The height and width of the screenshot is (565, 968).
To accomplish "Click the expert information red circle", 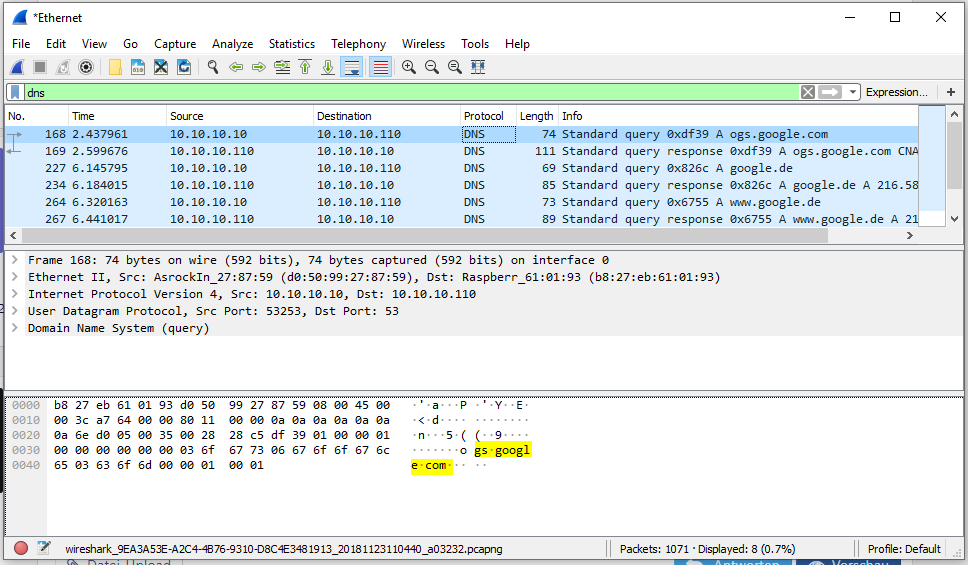I will coord(21,548).
